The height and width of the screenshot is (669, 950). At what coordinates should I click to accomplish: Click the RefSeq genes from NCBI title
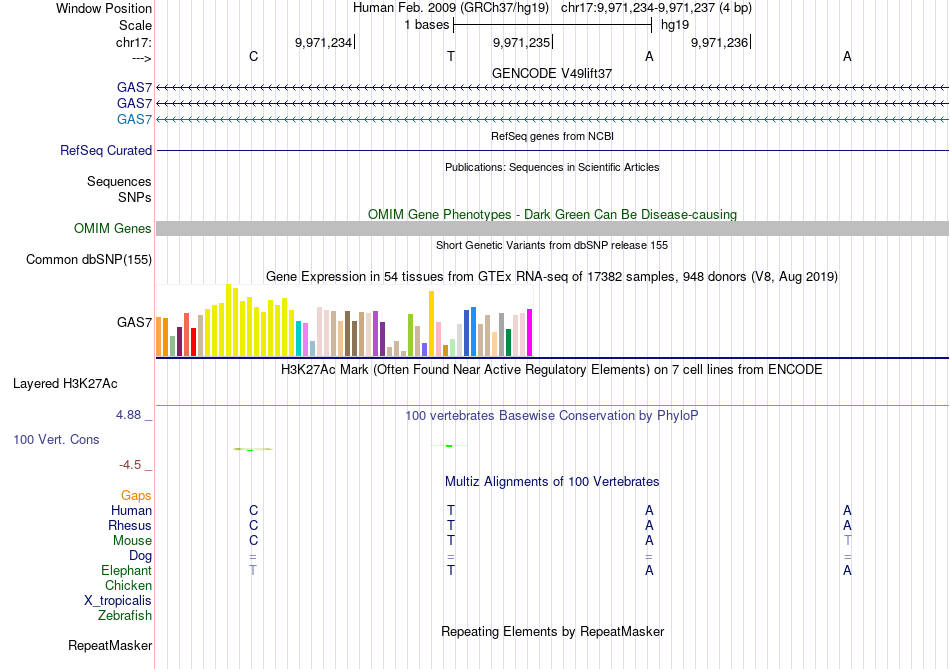pos(552,136)
